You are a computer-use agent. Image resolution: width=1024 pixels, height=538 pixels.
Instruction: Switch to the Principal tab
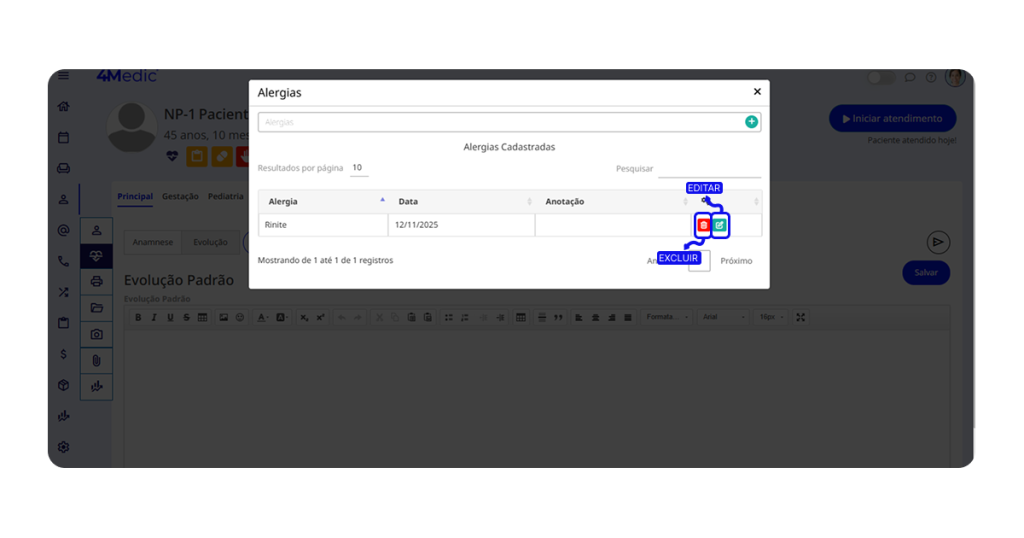coord(135,197)
